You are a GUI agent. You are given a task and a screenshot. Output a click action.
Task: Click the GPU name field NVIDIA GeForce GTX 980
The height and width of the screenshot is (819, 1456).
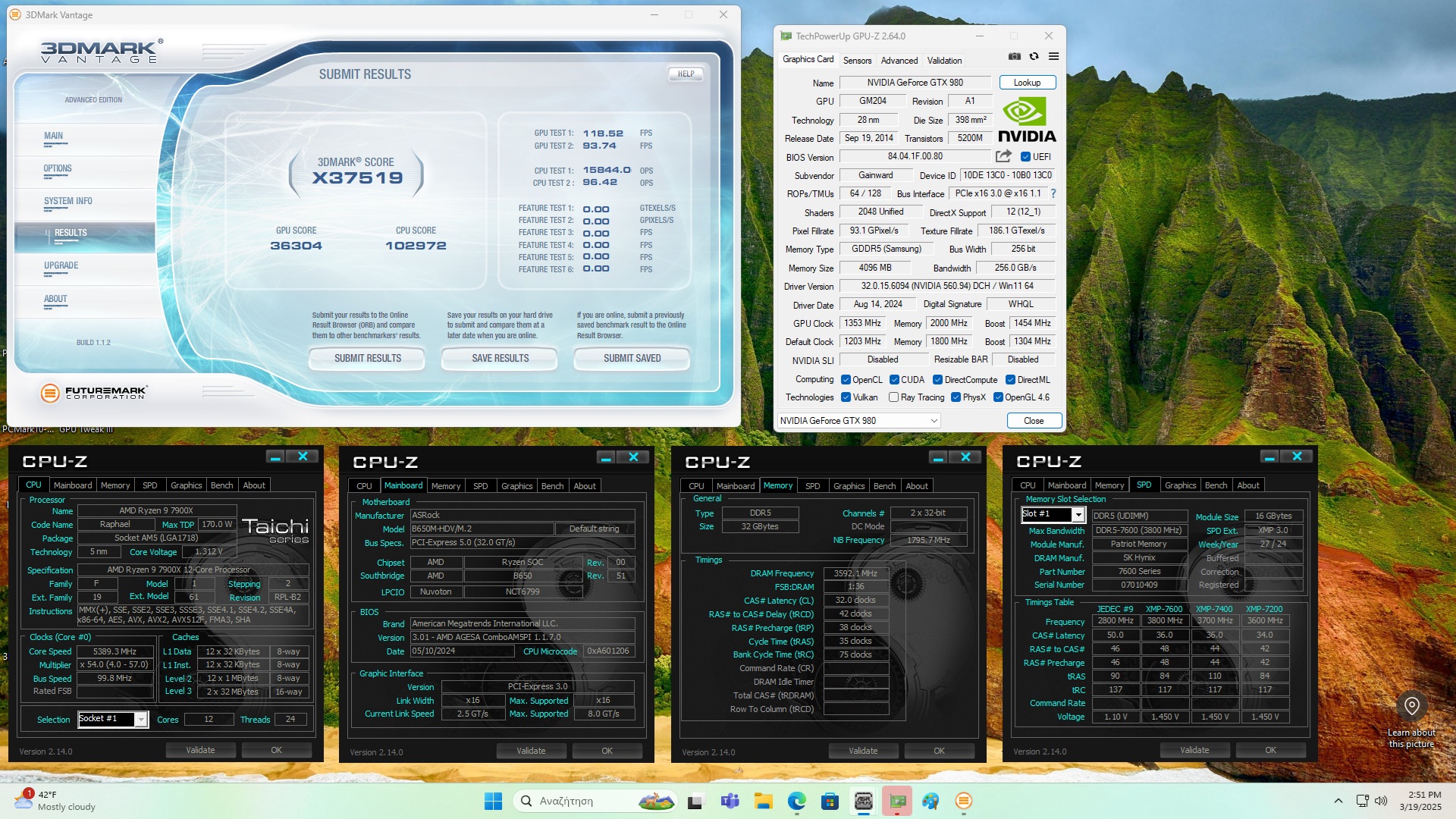click(915, 83)
